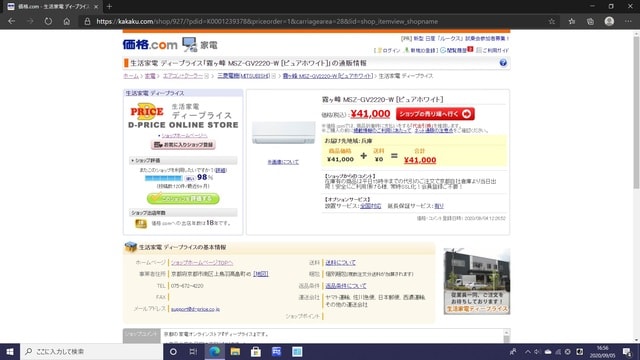Click 返品条件について link

click(346, 286)
